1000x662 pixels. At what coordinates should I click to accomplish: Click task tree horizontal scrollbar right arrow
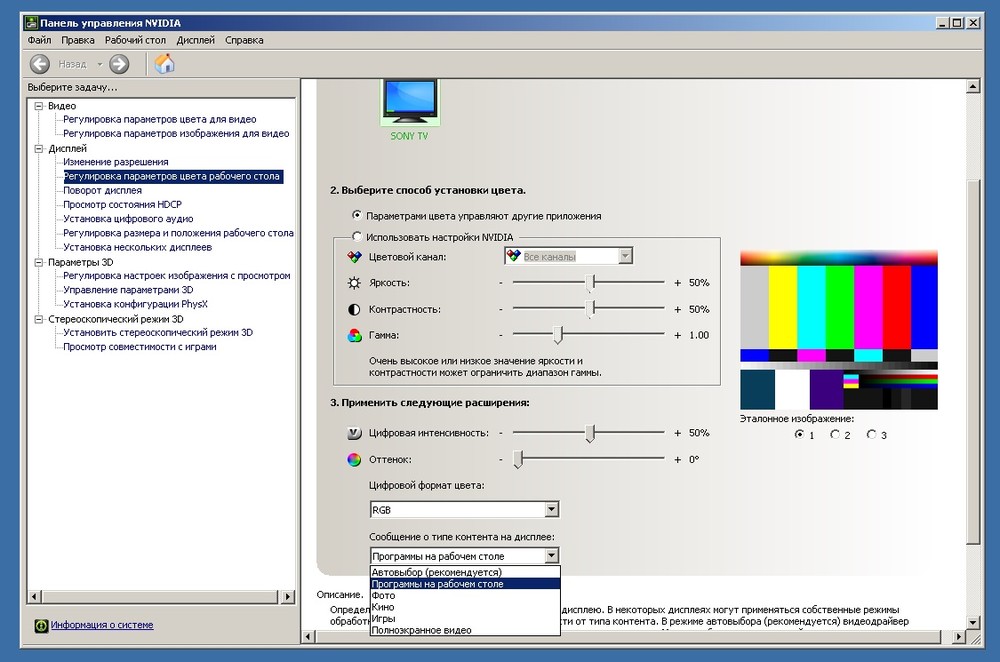click(x=288, y=597)
